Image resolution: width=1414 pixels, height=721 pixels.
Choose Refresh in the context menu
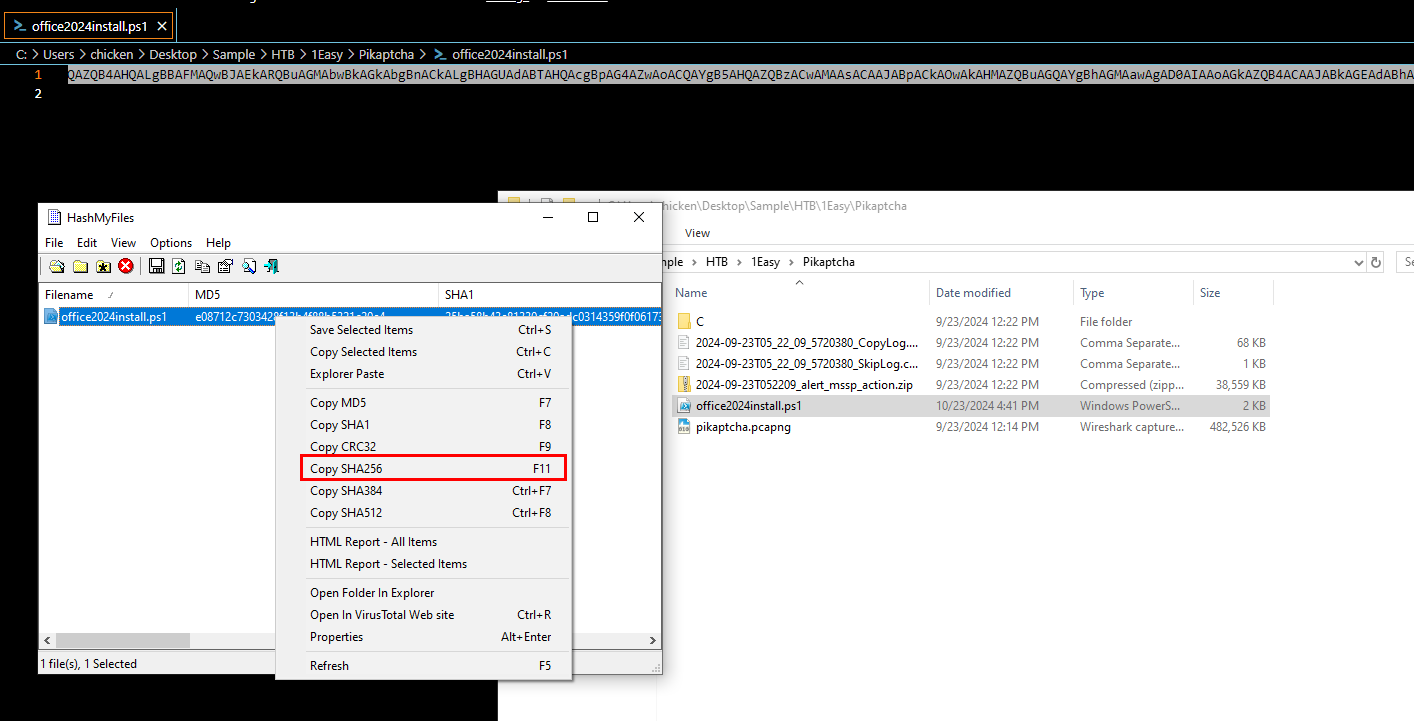click(x=430, y=666)
